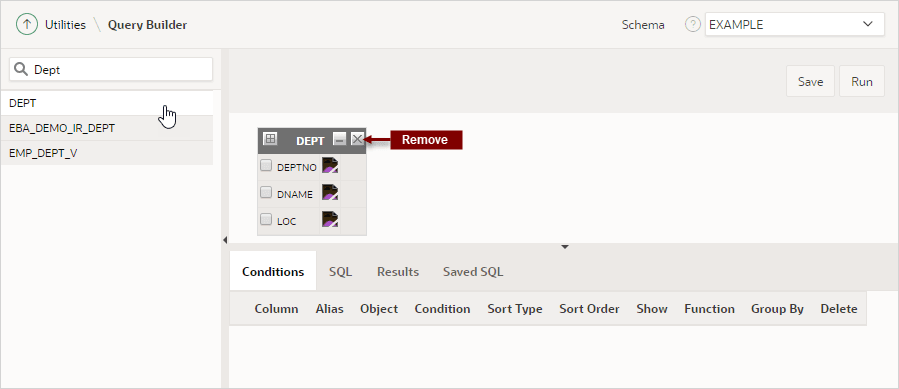Image resolution: width=899 pixels, height=389 pixels.
Task: Click the Column header
Action: (x=276, y=309)
